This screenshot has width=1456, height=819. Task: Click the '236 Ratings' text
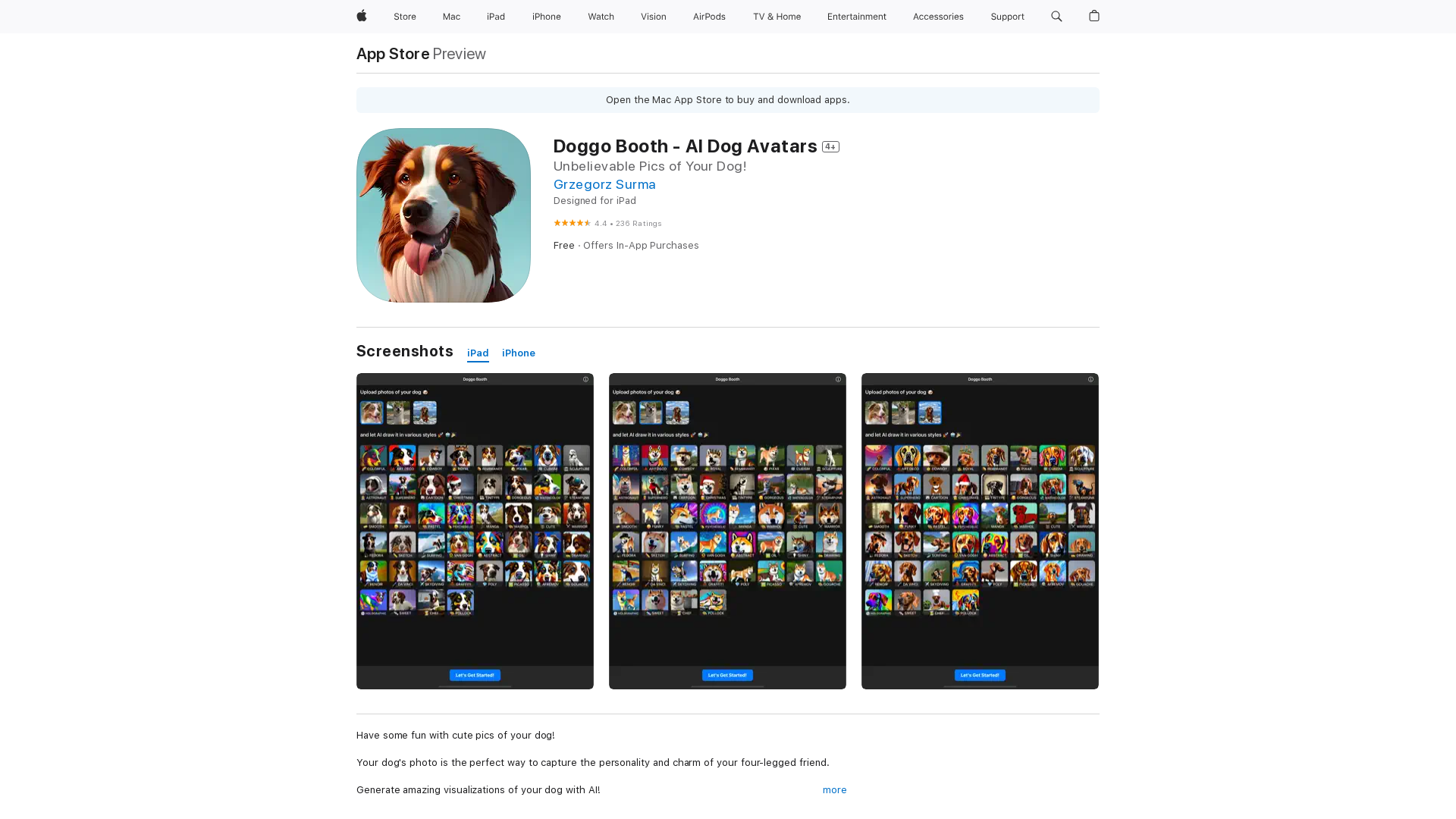[639, 224]
